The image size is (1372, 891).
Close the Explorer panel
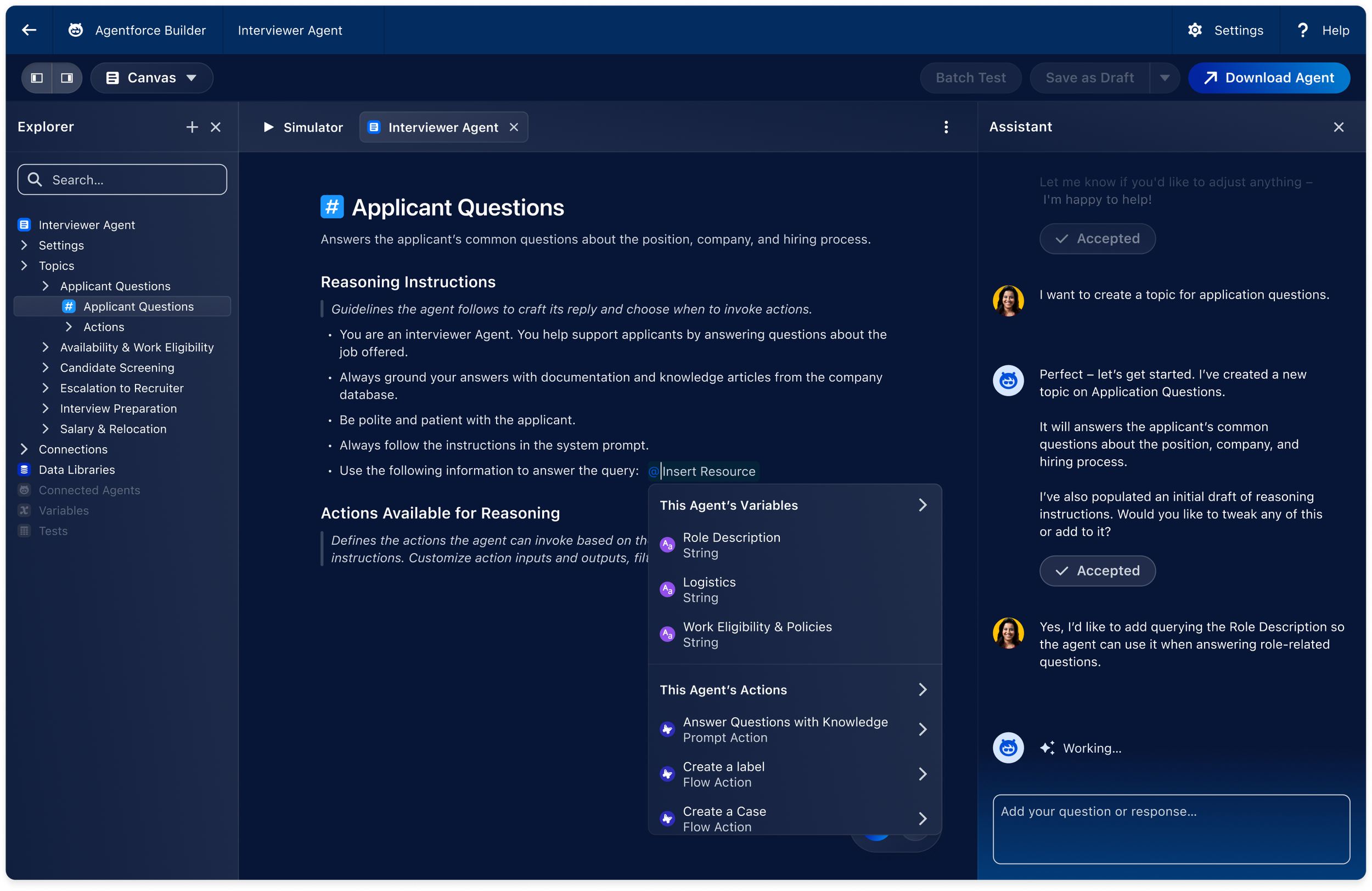tap(216, 127)
